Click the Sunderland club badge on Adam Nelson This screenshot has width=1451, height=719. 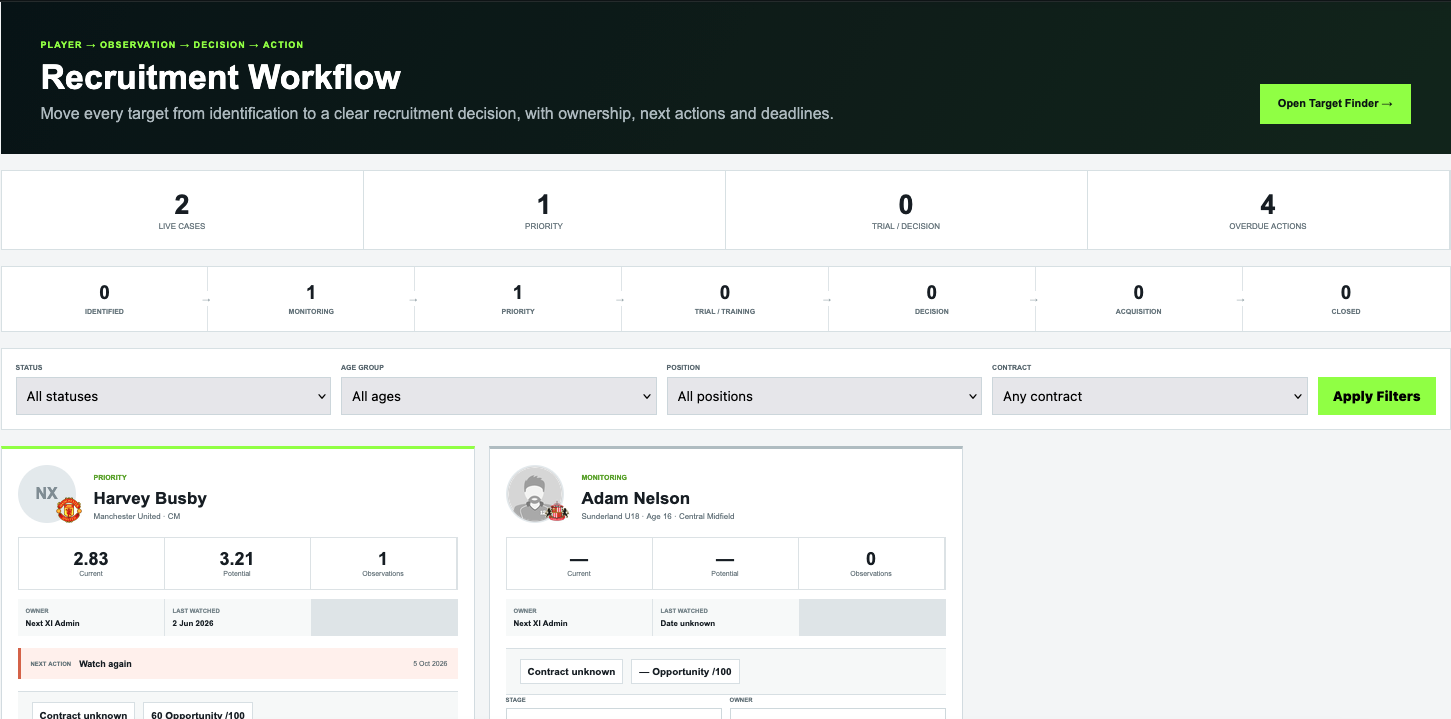558,513
